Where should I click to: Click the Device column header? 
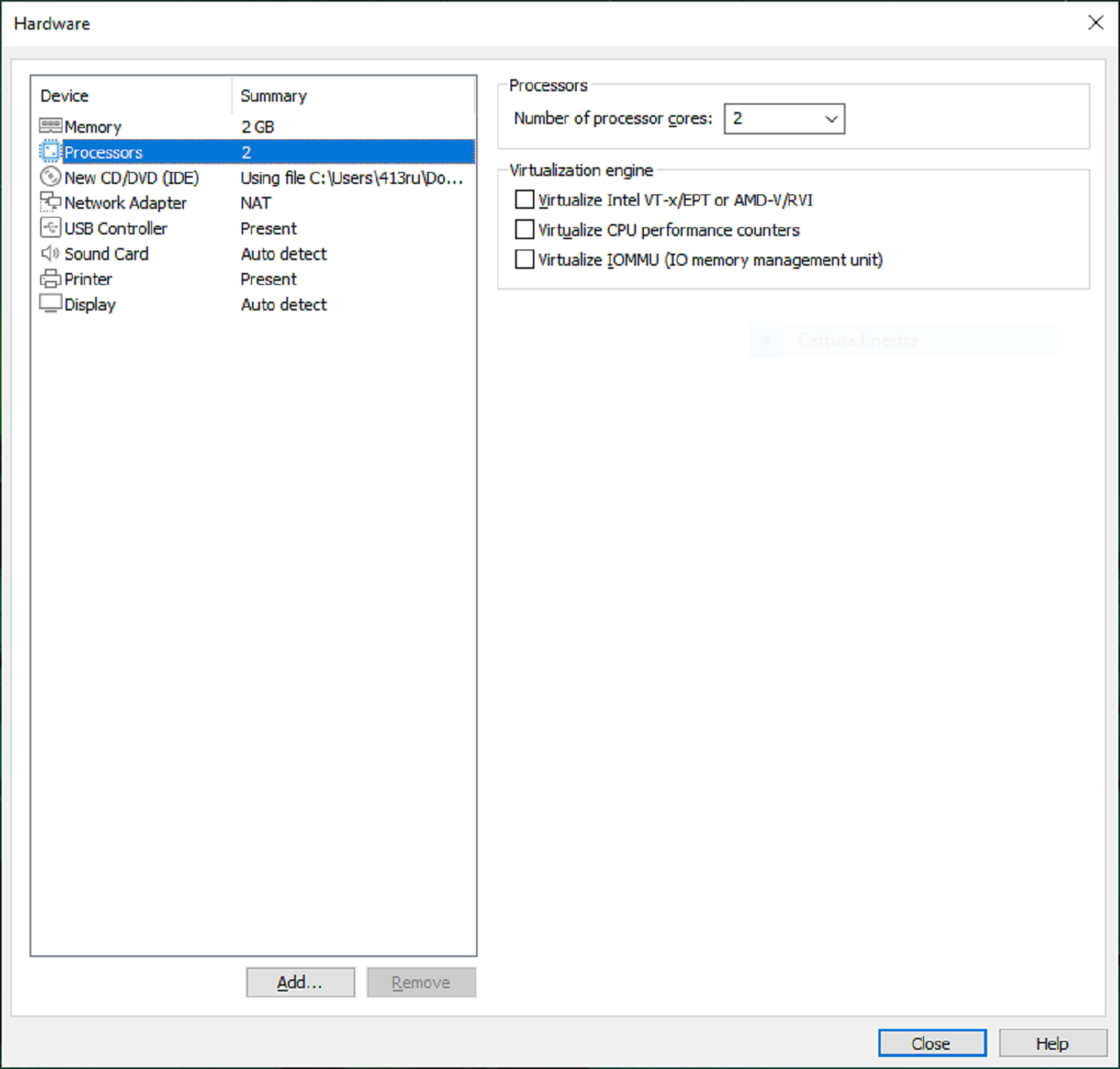tap(64, 95)
